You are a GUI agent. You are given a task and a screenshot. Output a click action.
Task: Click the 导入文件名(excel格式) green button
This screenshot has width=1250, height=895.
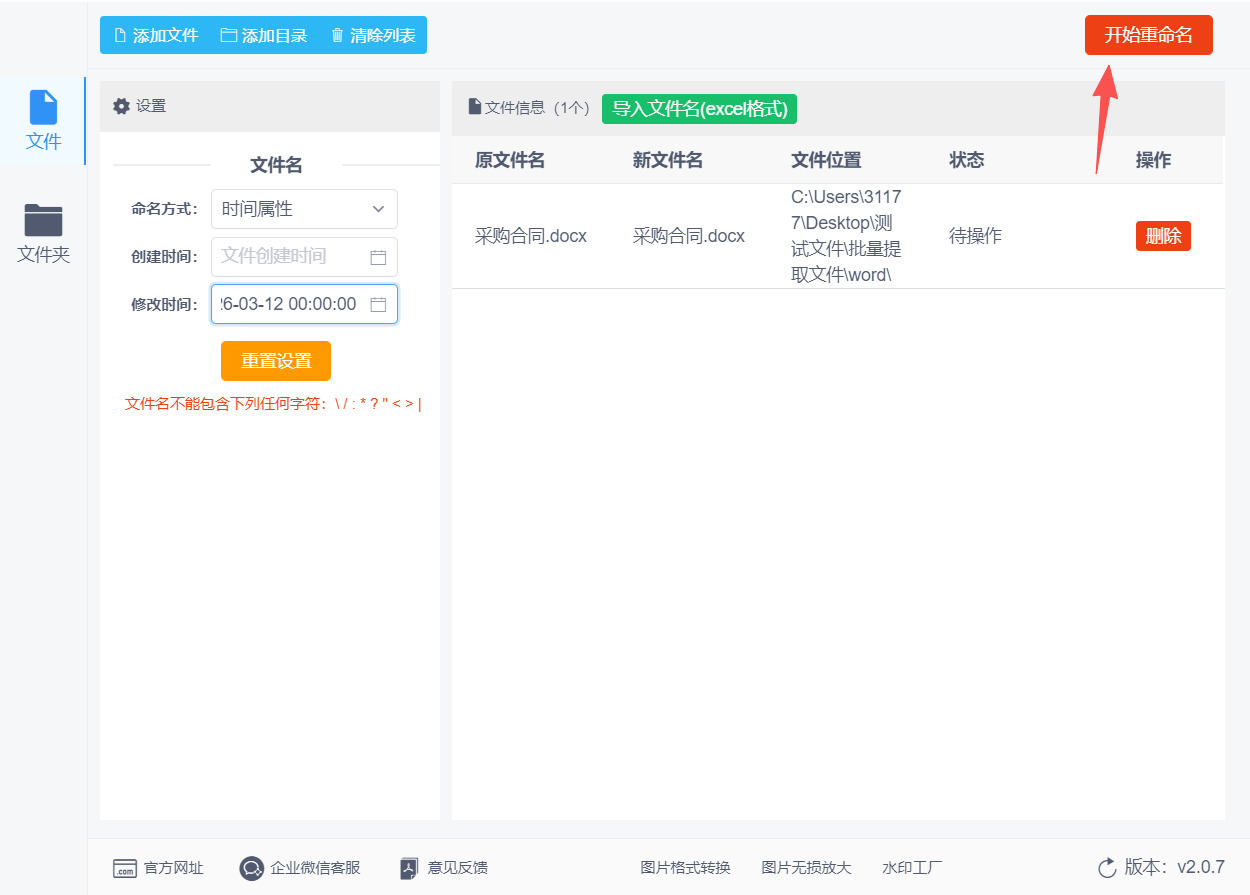[x=698, y=107]
